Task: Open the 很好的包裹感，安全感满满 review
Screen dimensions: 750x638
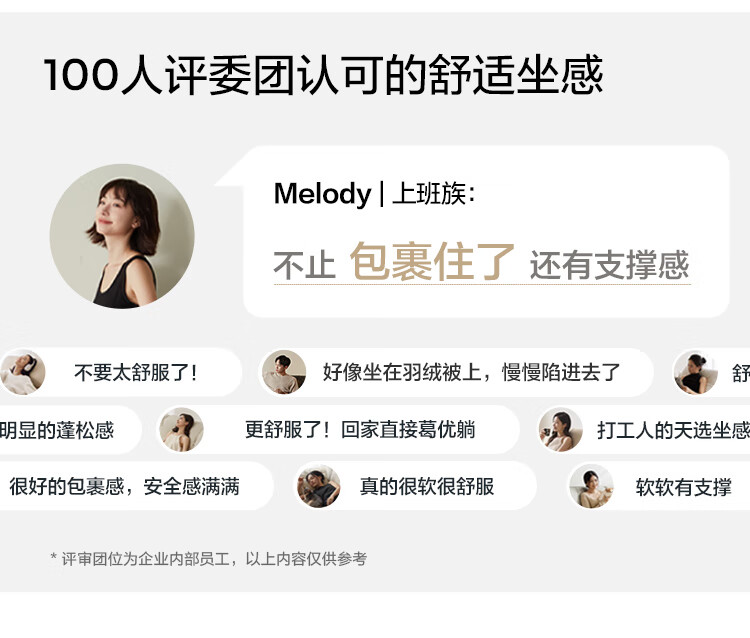Action: [x=124, y=486]
